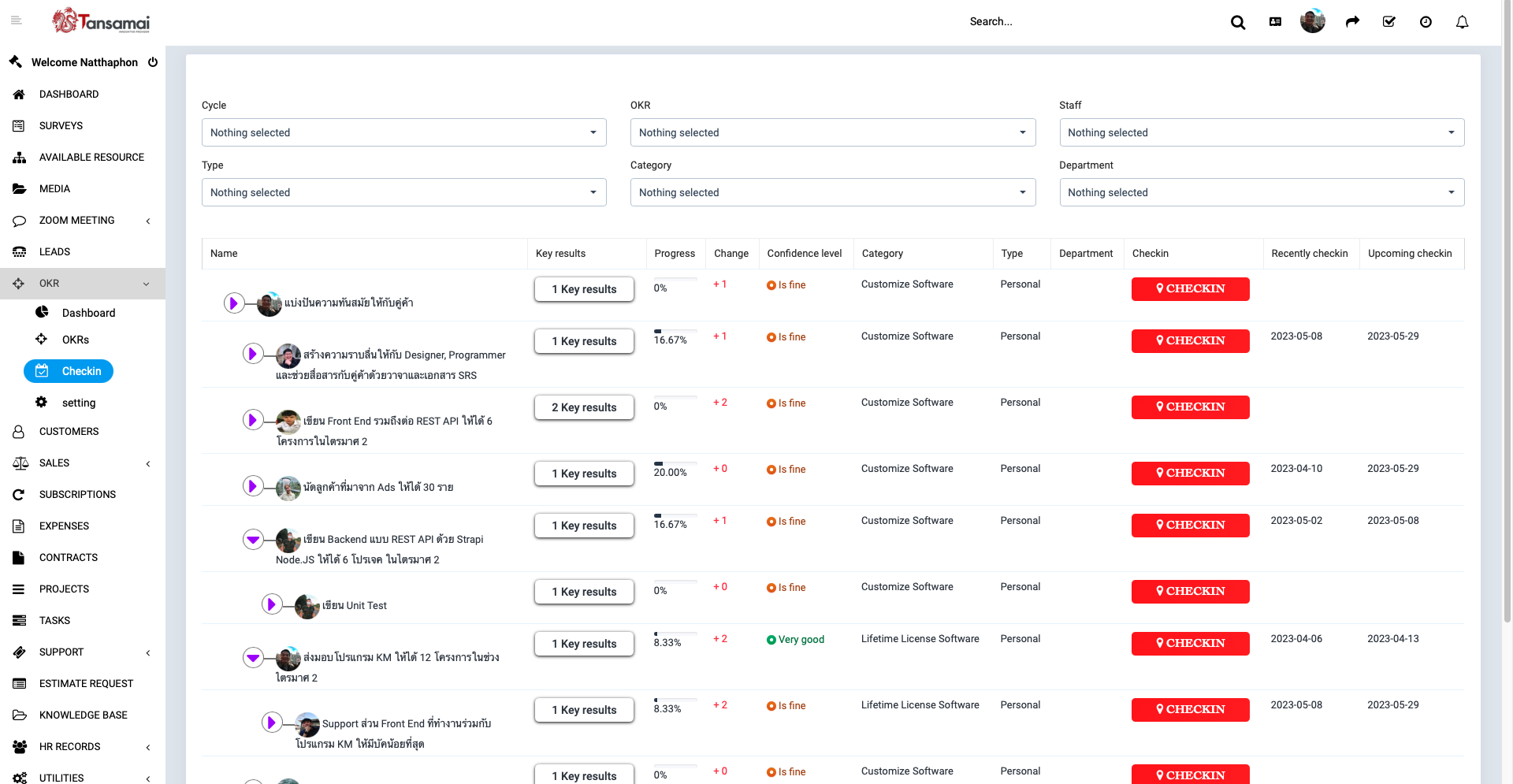1513x784 pixels.
Task: Open the notifications bell icon
Action: click(1462, 22)
